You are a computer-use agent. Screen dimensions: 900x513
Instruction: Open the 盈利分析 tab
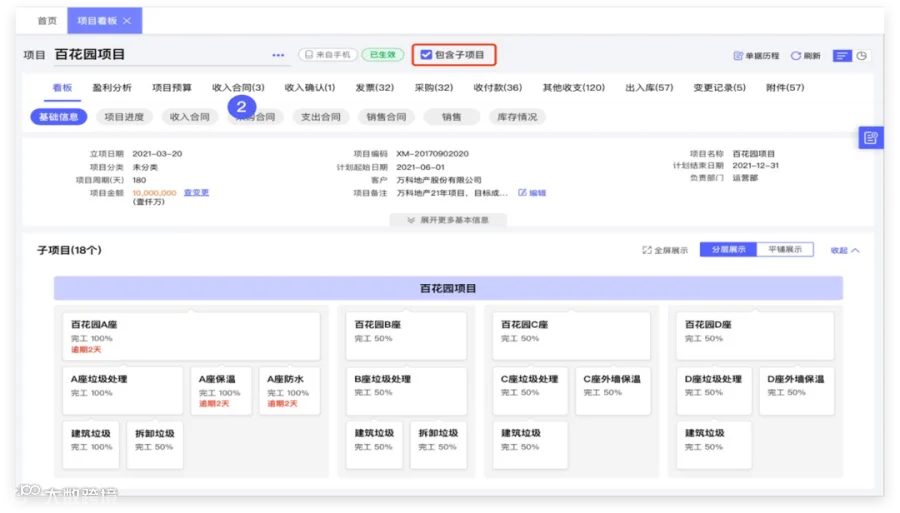112,88
